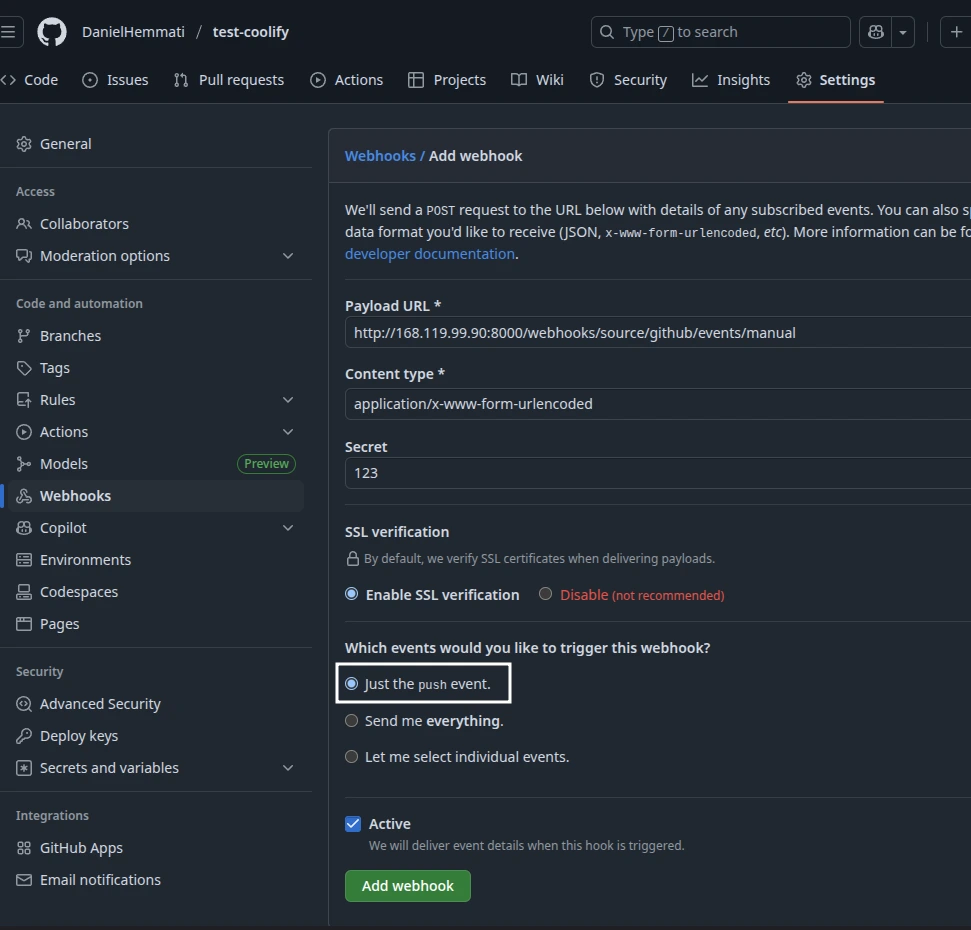This screenshot has height=930, width=971.
Task: Open the navigation hamburger menu
Action: tap(9, 31)
